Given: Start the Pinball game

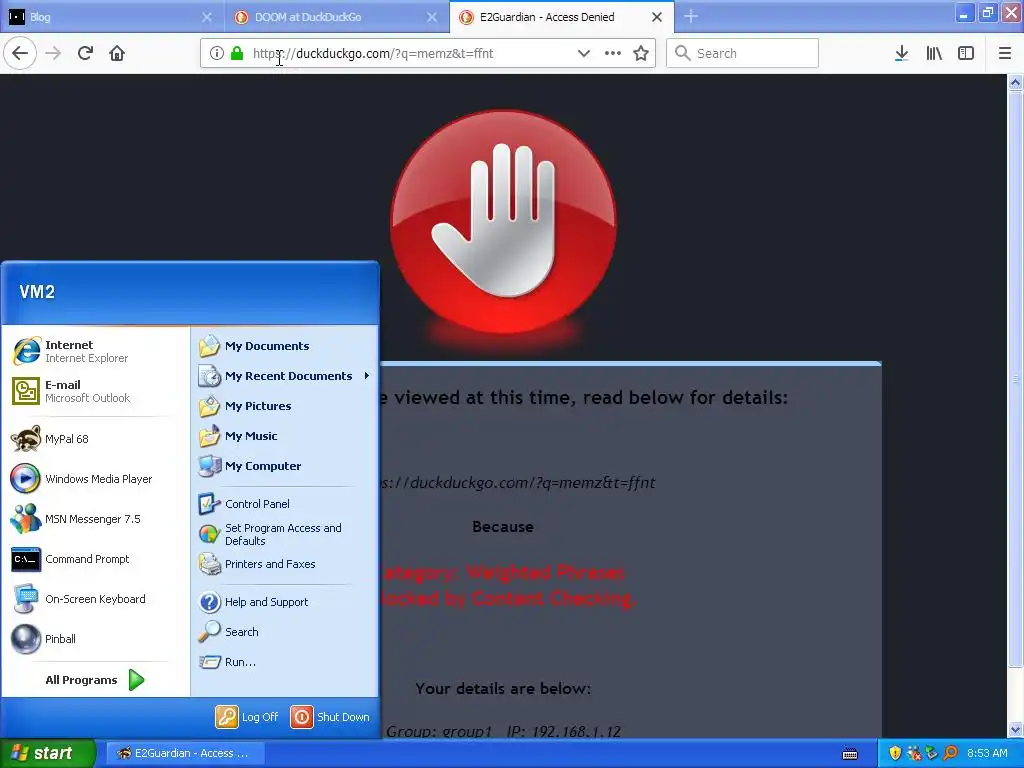Looking at the screenshot, I should pos(95,639).
